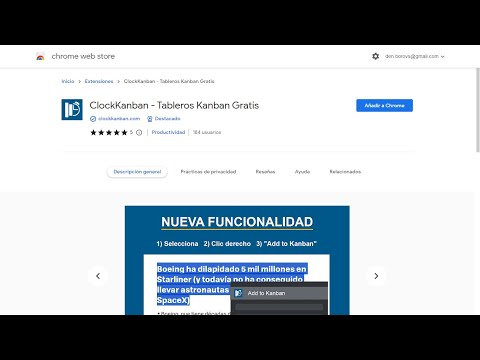480x360 pixels.
Task: Click the Chrome Web Store rainbow logo
Action: coord(40,57)
